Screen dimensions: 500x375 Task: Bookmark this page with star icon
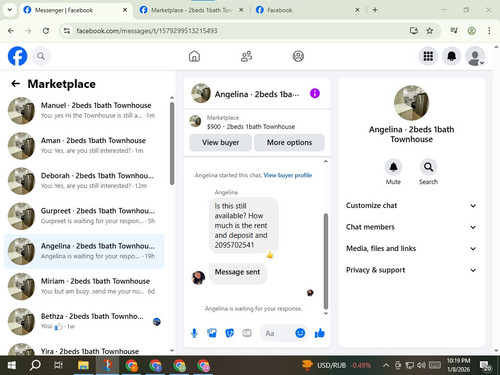[x=430, y=31]
